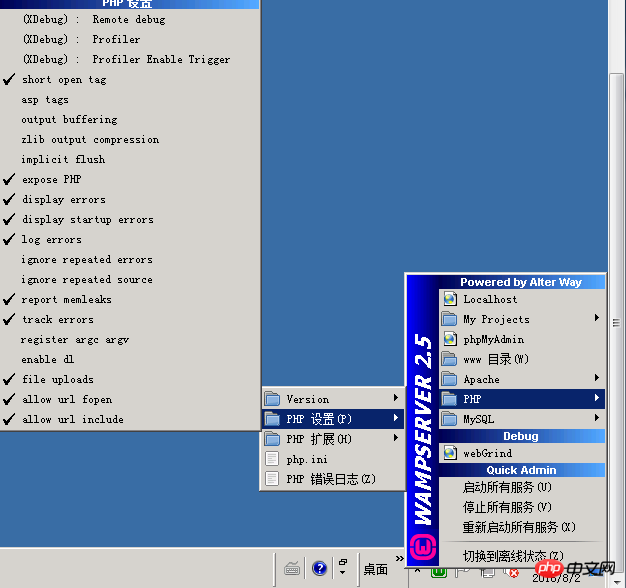Click the green WampServer tray icon
This screenshot has height=588, width=626.
[438, 572]
